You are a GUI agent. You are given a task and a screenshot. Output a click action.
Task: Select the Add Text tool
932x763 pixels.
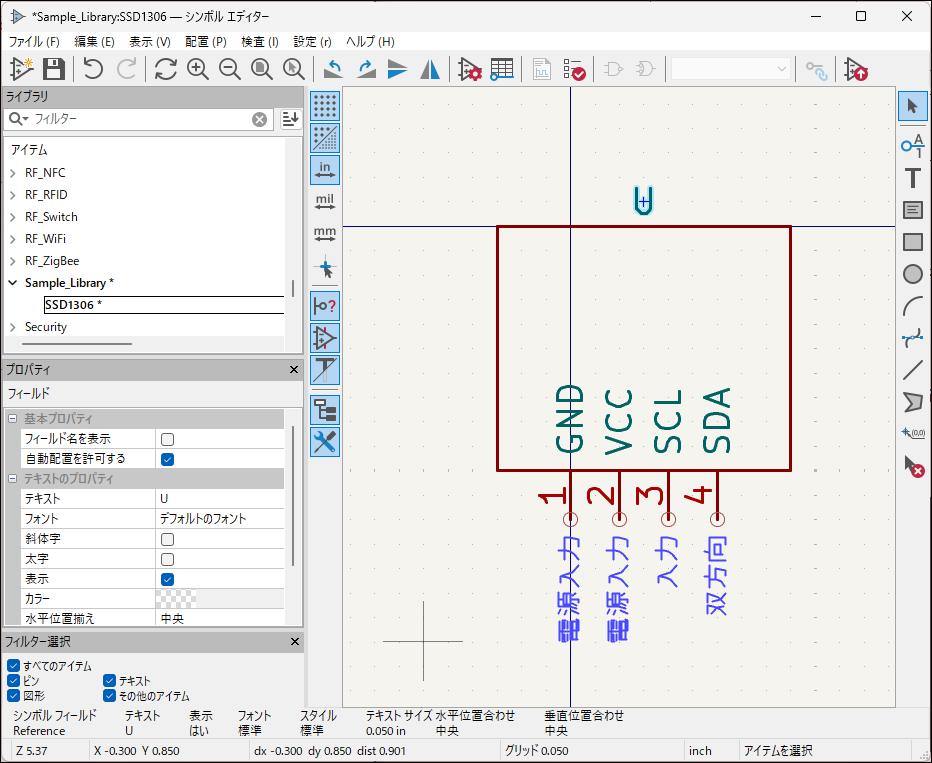pyautogui.click(x=912, y=178)
